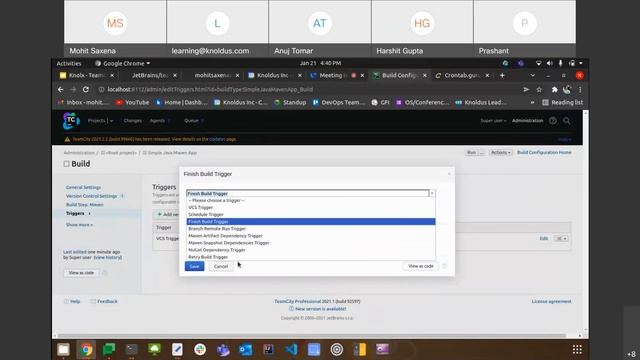Click the horizontal scrollbar at page bottom
Viewport: 640px width, 360px height.
[312, 336]
